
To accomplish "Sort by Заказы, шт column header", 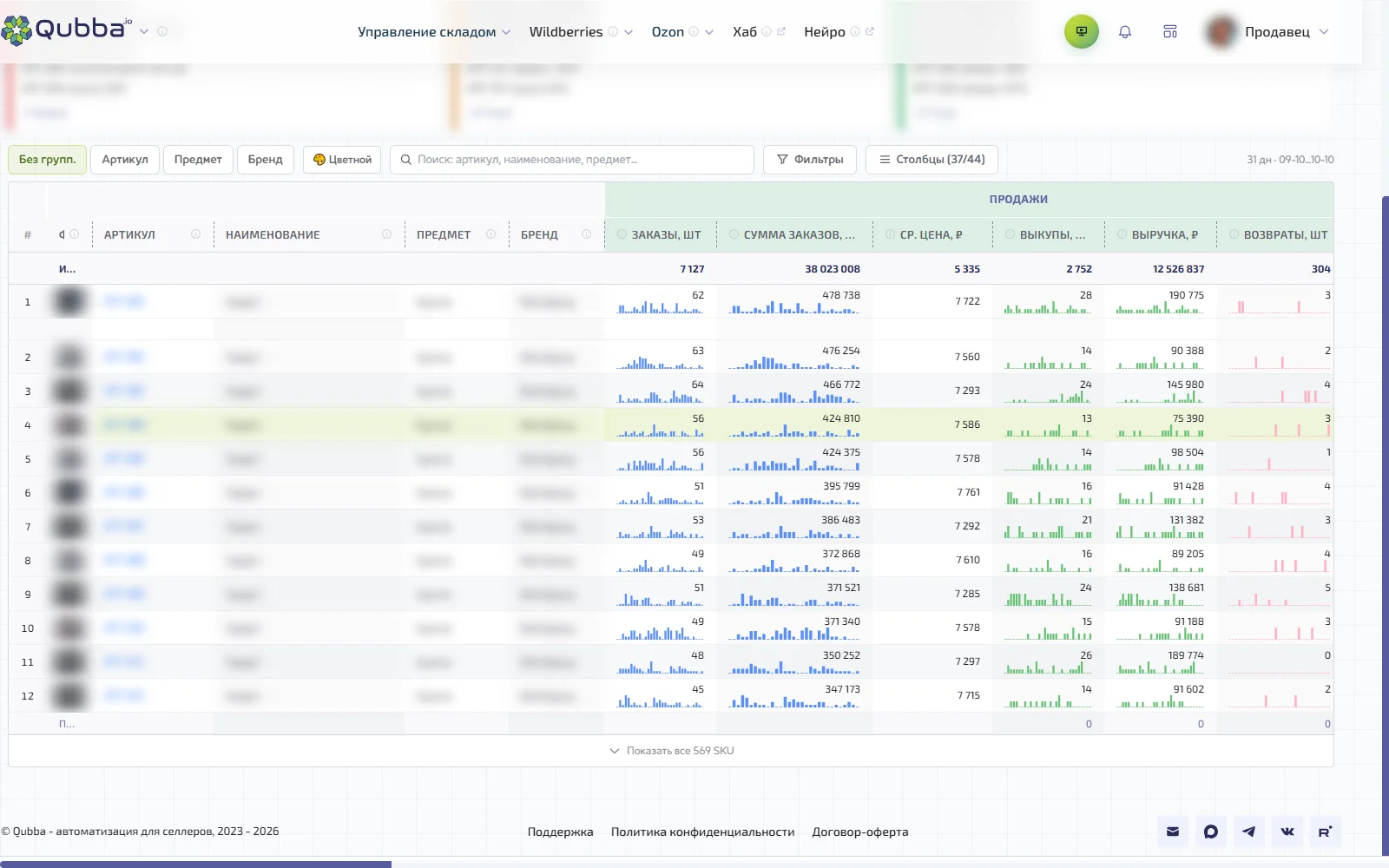I will 666,234.
